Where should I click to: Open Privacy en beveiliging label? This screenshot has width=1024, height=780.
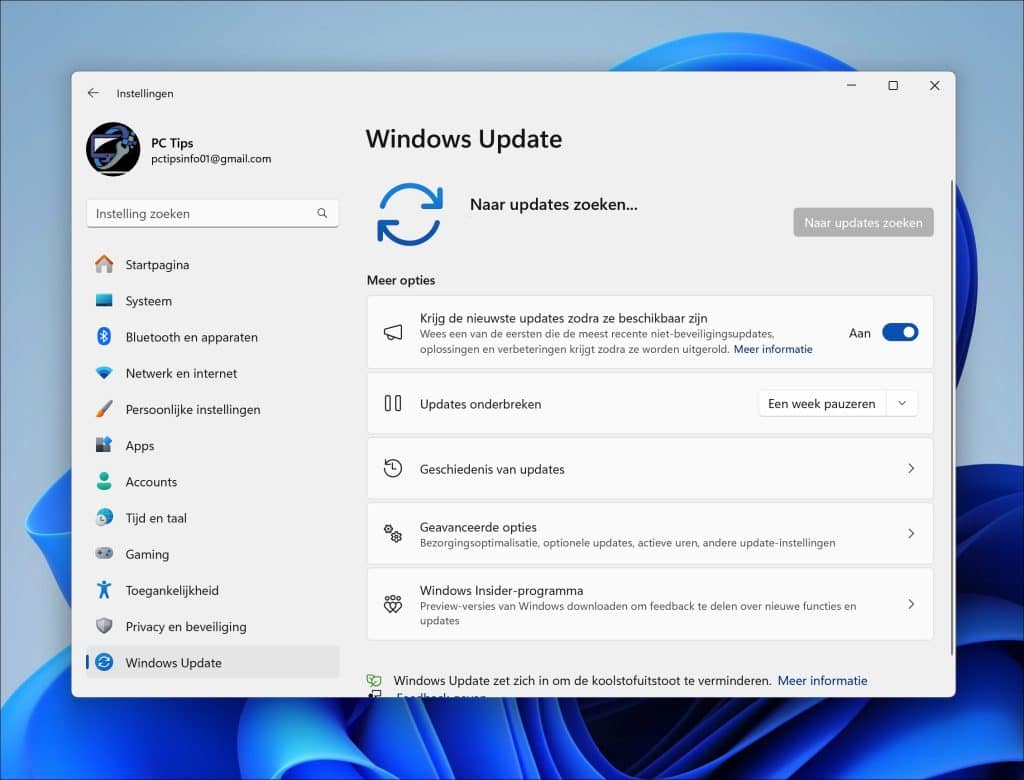click(x=186, y=626)
